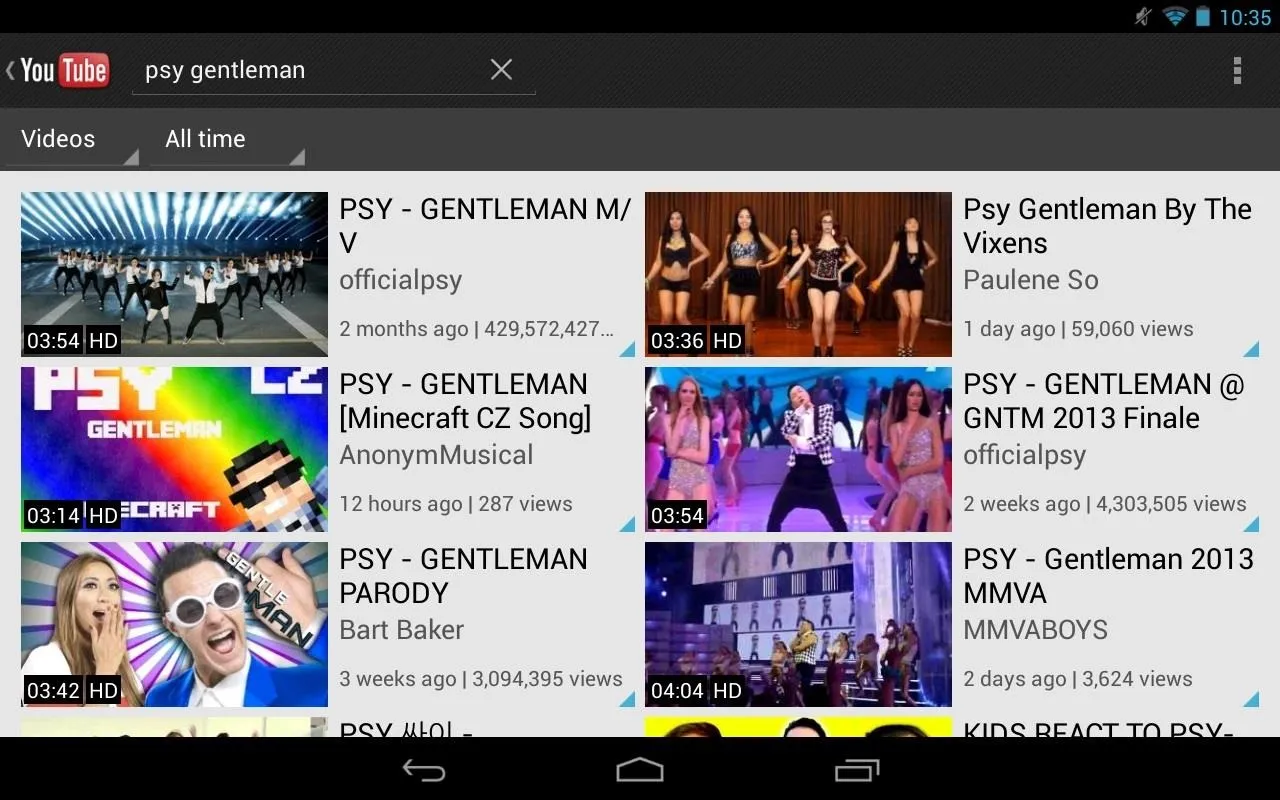Screen dimensions: 1280x800
Task: Expand context arrow on GNTM 2013 Finale item
Action: (x=1251, y=524)
